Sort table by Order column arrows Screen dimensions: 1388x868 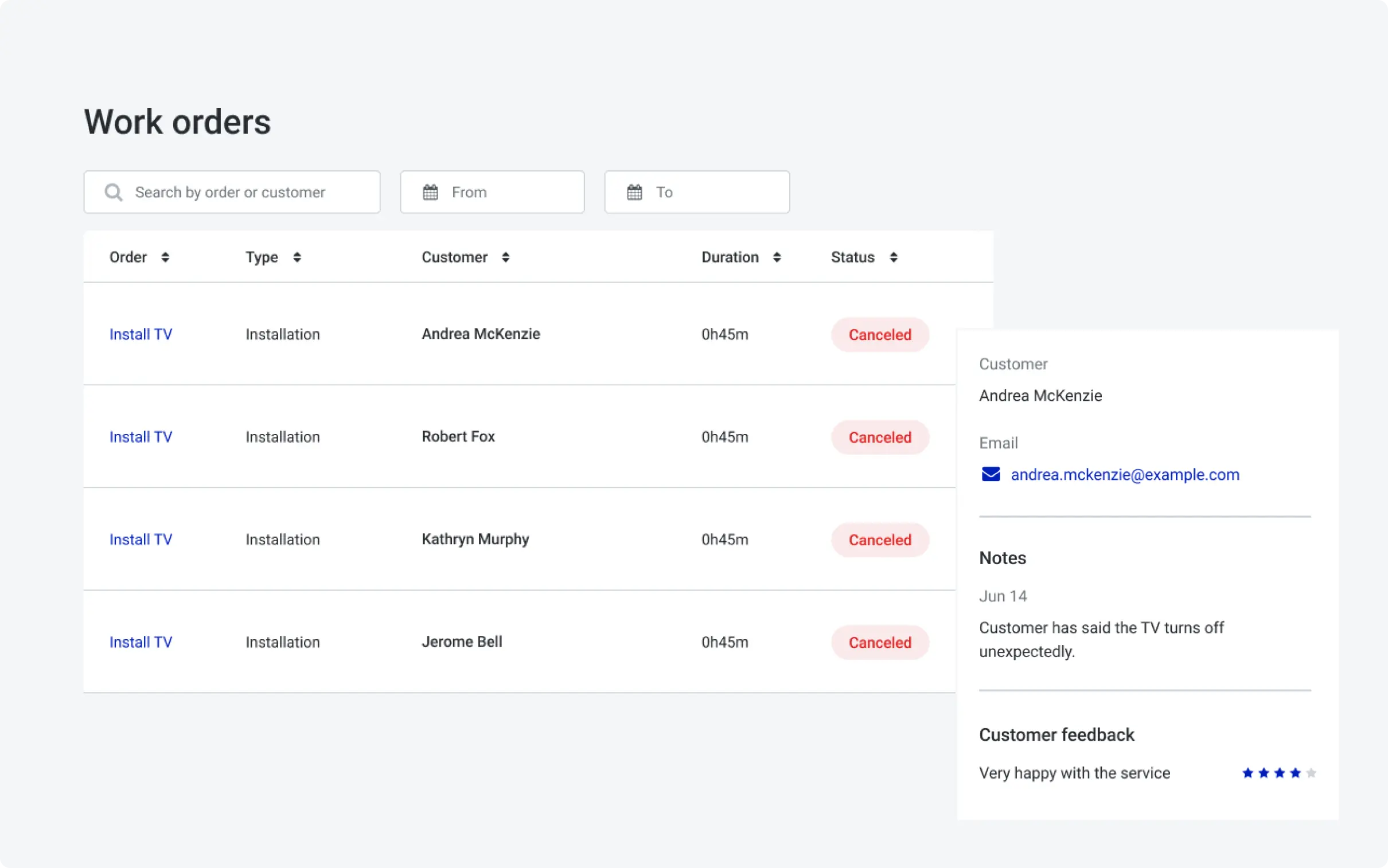point(165,257)
